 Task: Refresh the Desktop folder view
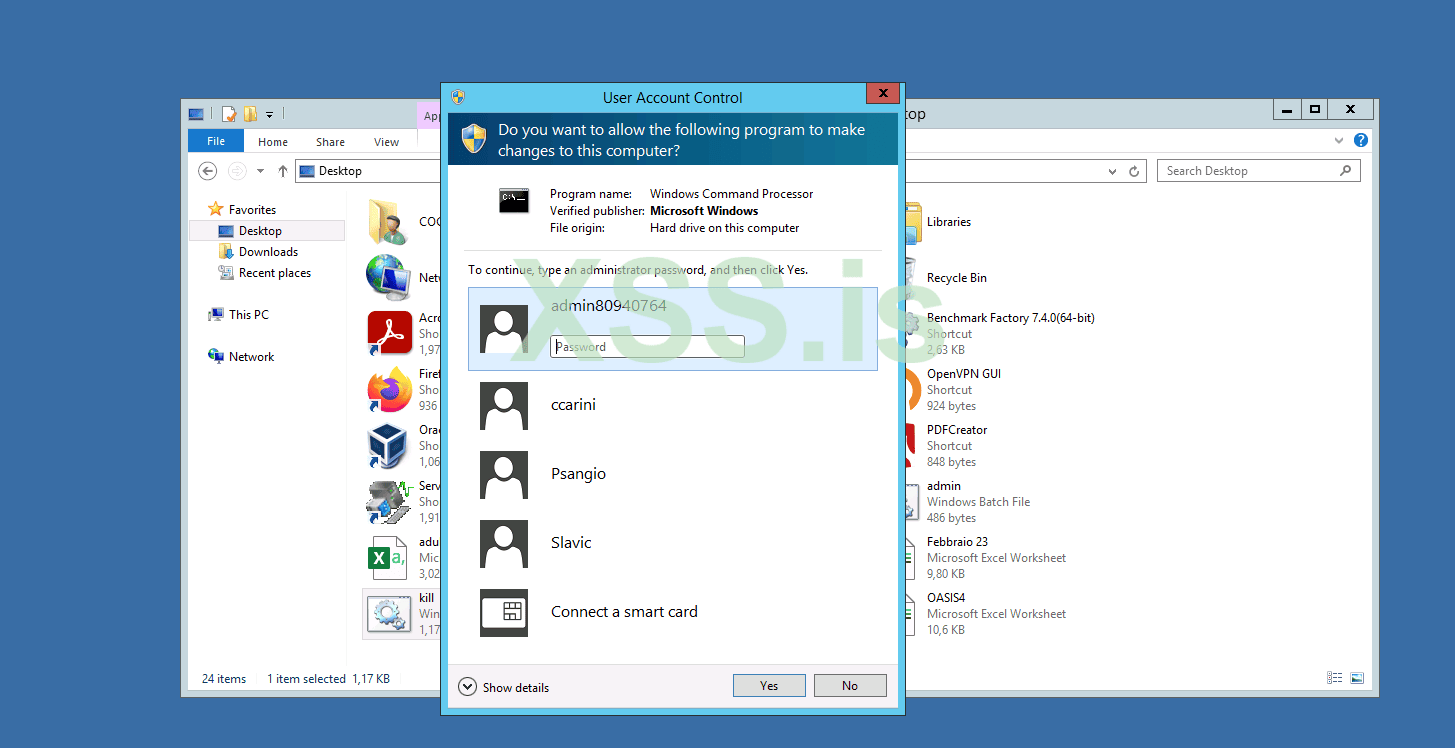(1134, 171)
